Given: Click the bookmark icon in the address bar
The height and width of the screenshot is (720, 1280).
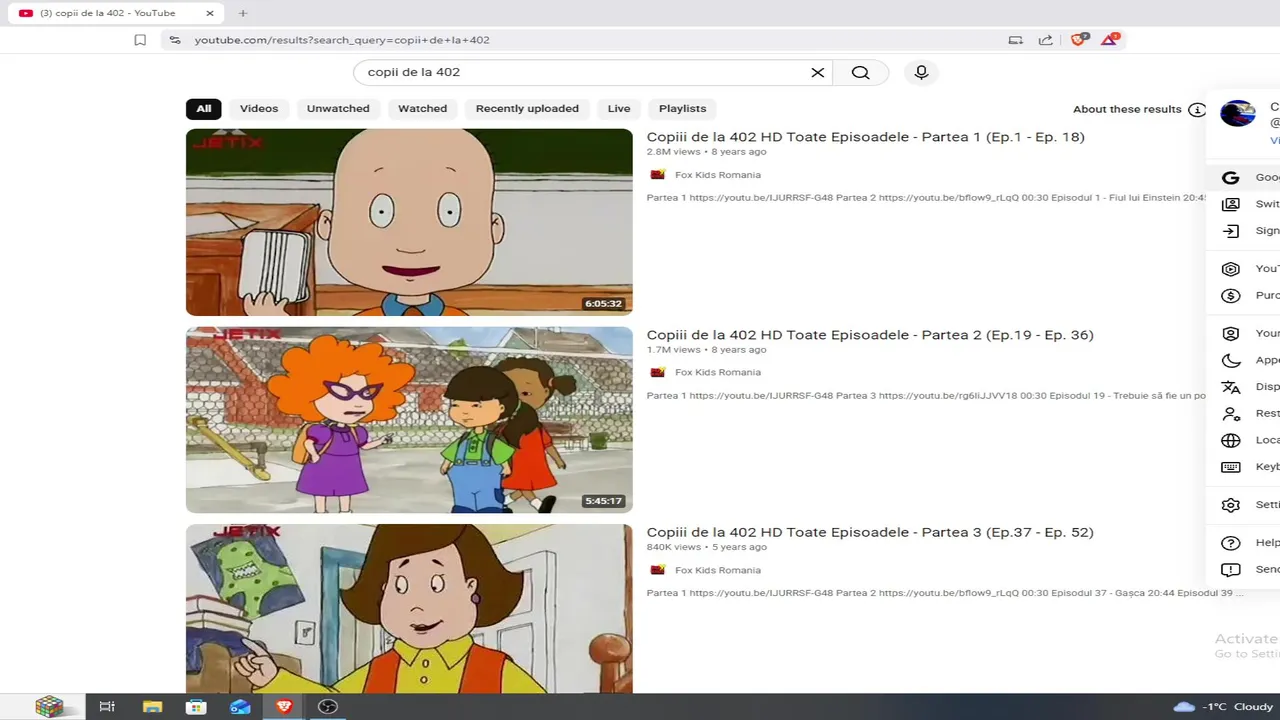Looking at the screenshot, I should (140, 40).
